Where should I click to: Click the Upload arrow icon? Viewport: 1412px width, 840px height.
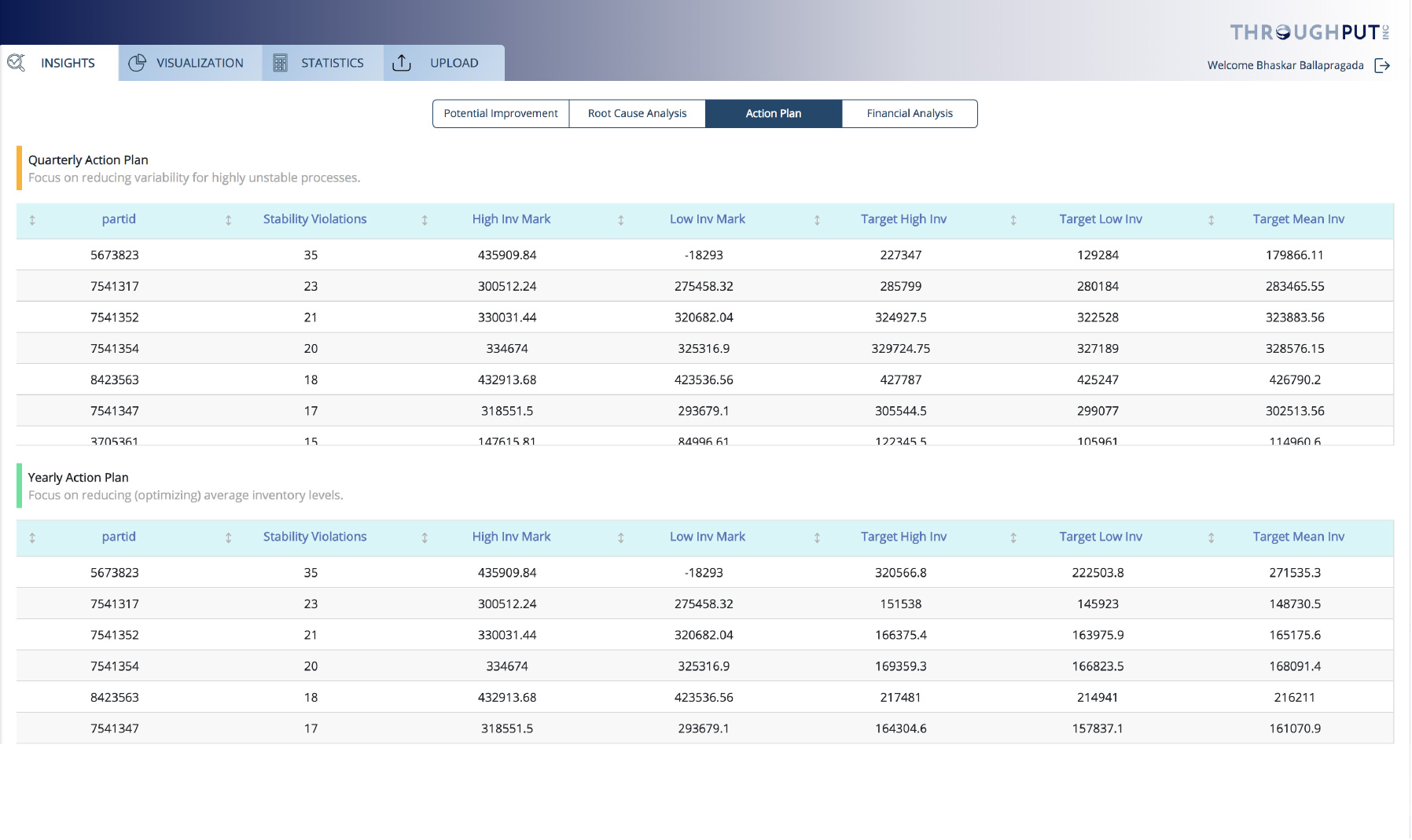tap(402, 63)
